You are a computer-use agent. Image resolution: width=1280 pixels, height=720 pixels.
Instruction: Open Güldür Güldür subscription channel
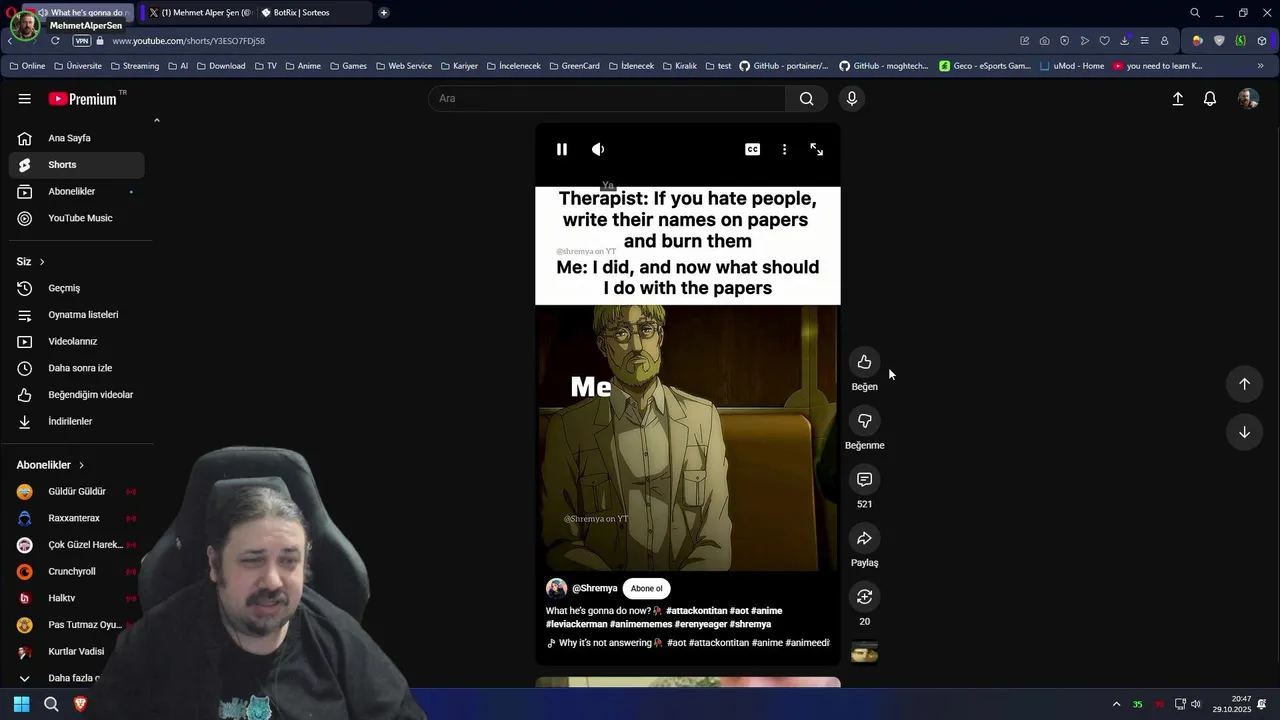[x=76, y=492]
